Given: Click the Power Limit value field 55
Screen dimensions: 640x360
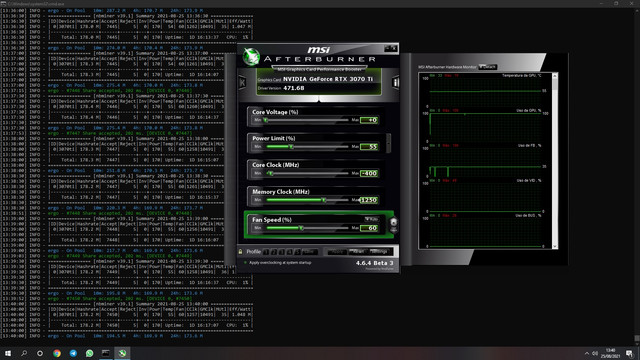Looking at the screenshot, I should point(369,147).
